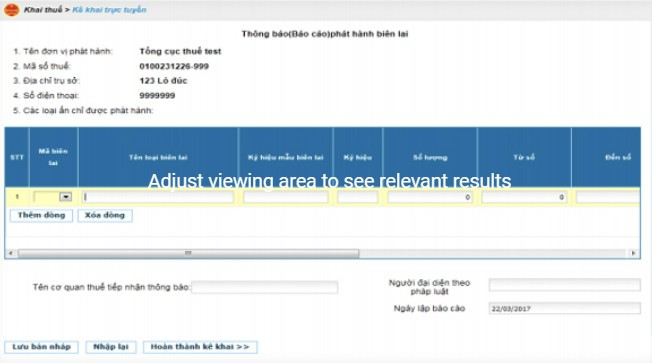Click the Lưu bản nháp button
The height and width of the screenshot is (363, 652).
coord(41,347)
